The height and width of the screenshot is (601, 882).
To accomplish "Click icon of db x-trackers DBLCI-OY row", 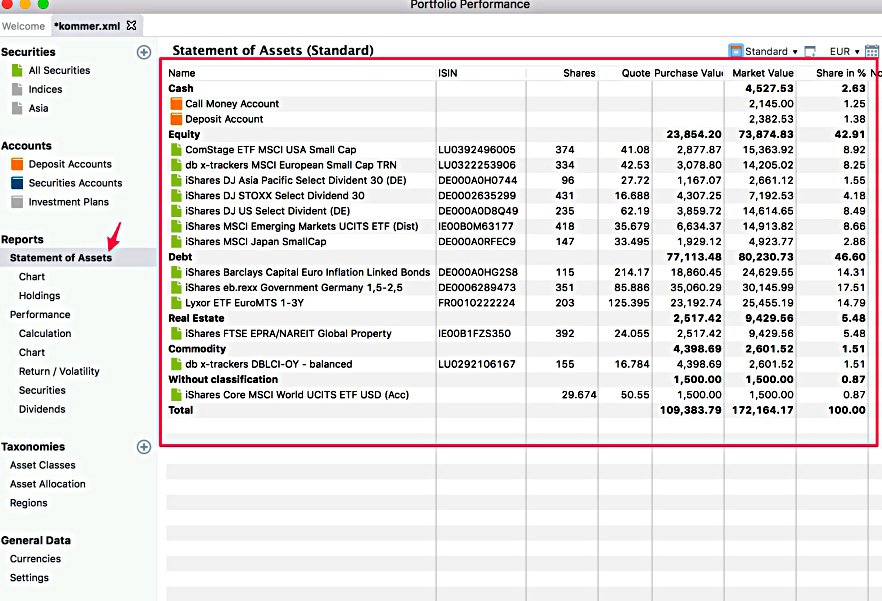I will pos(176,364).
